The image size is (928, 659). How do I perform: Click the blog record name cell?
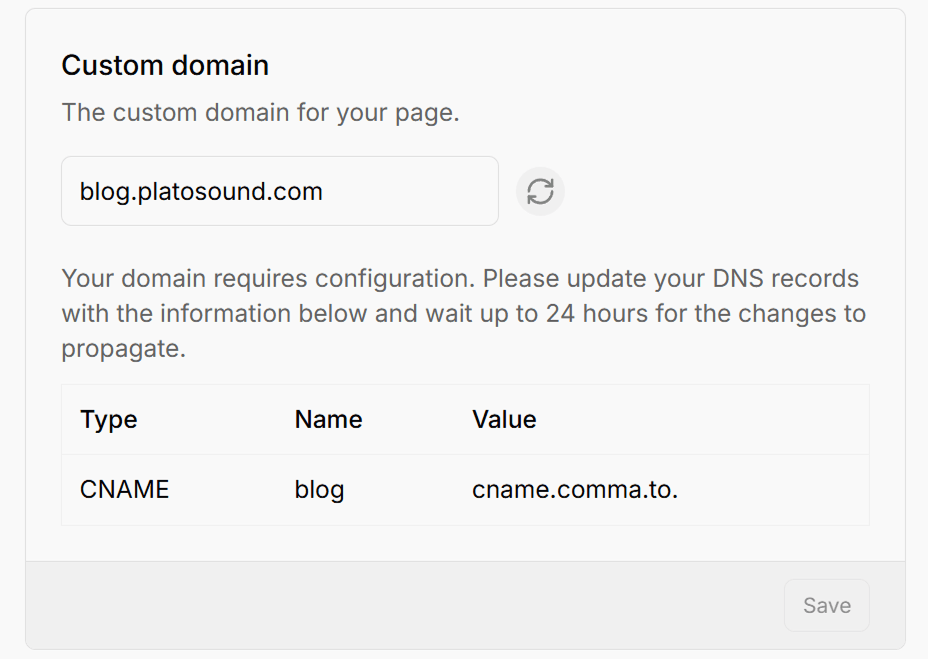[319, 490]
